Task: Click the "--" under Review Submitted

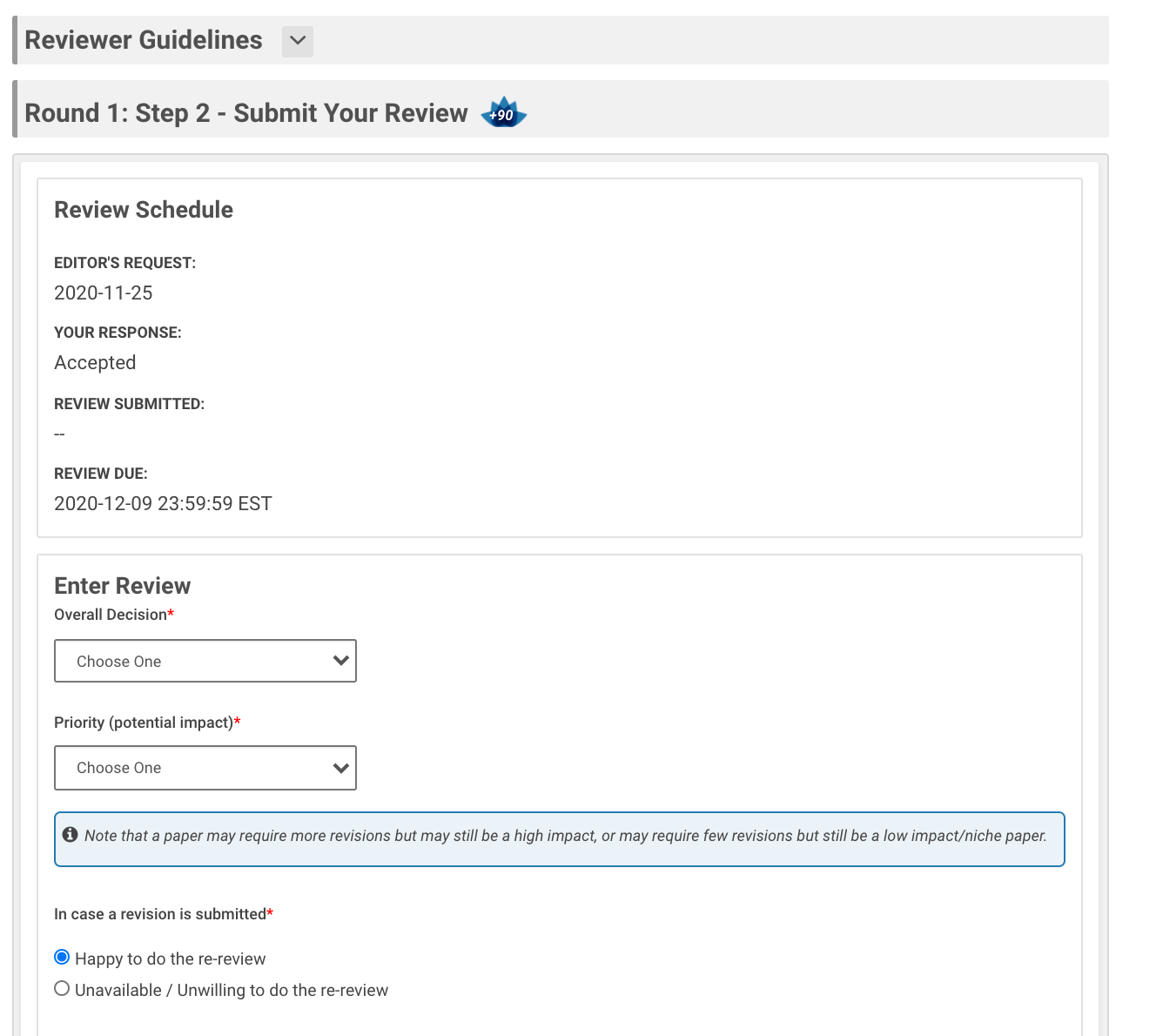Action: click(x=59, y=434)
